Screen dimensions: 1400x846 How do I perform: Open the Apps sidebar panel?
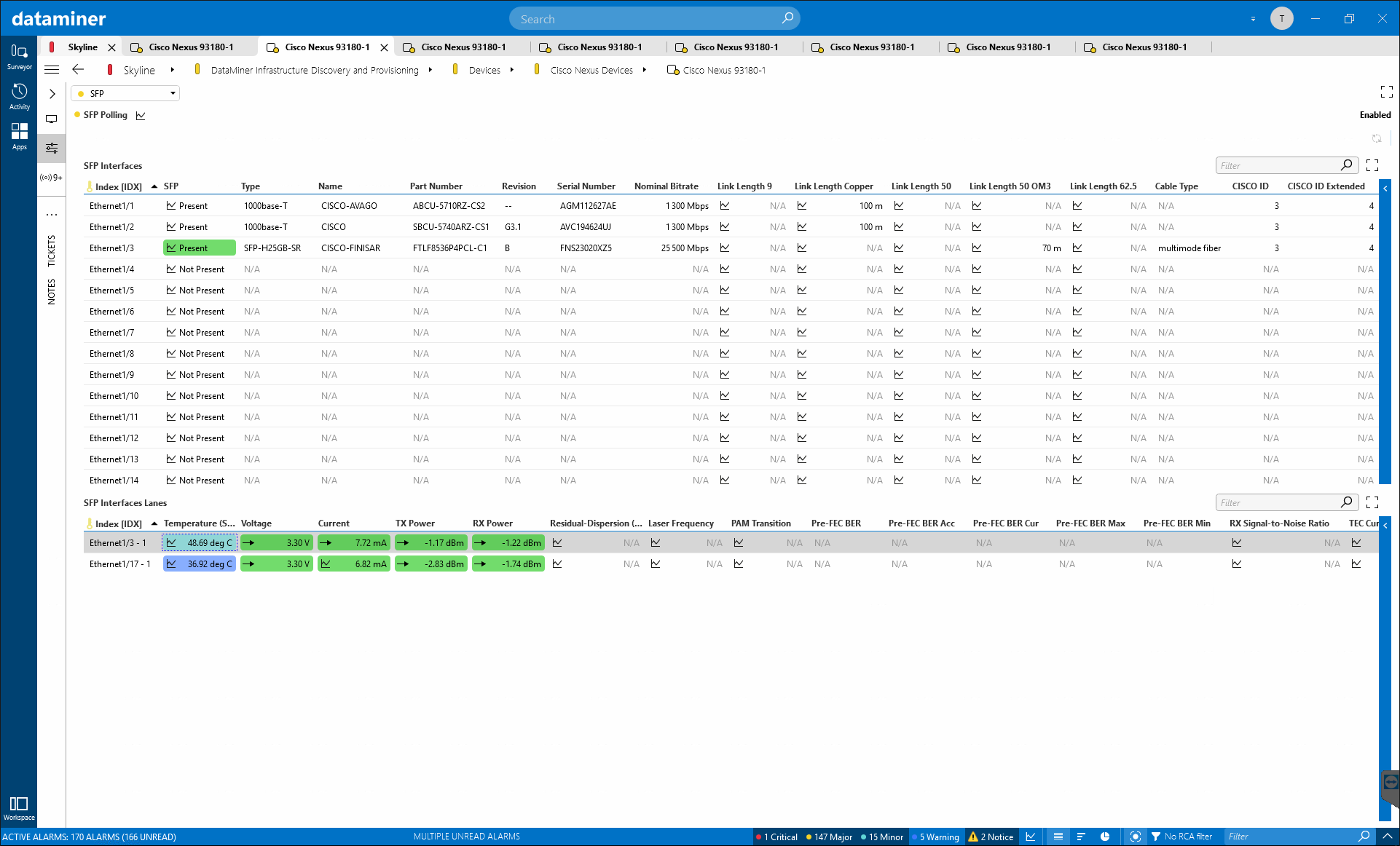pyautogui.click(x=19, y=136)
